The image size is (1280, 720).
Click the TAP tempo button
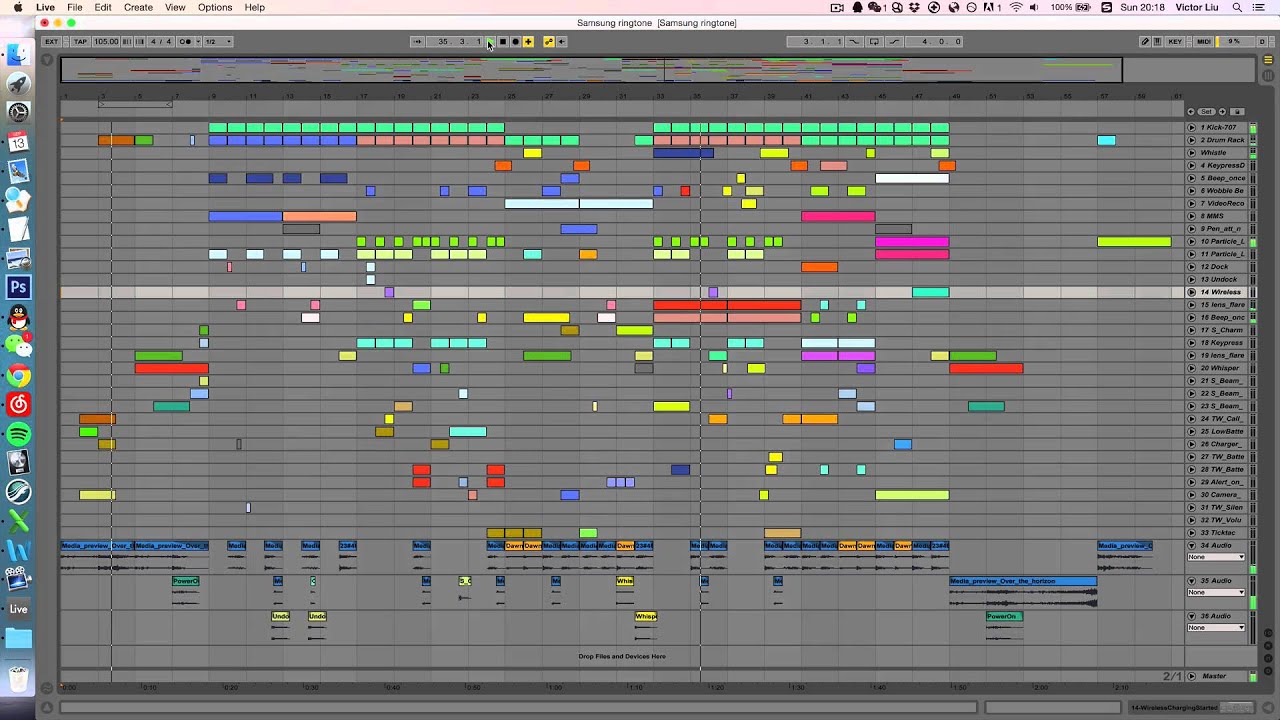pyautogui.click(x=80, y=42)
